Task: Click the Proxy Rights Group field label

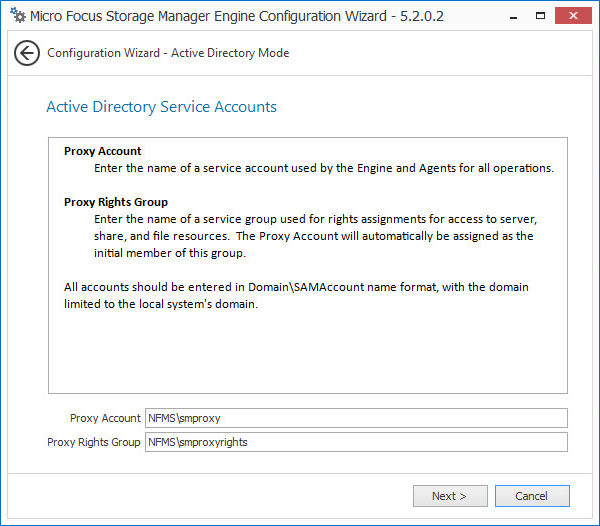Action: point(94,442)
